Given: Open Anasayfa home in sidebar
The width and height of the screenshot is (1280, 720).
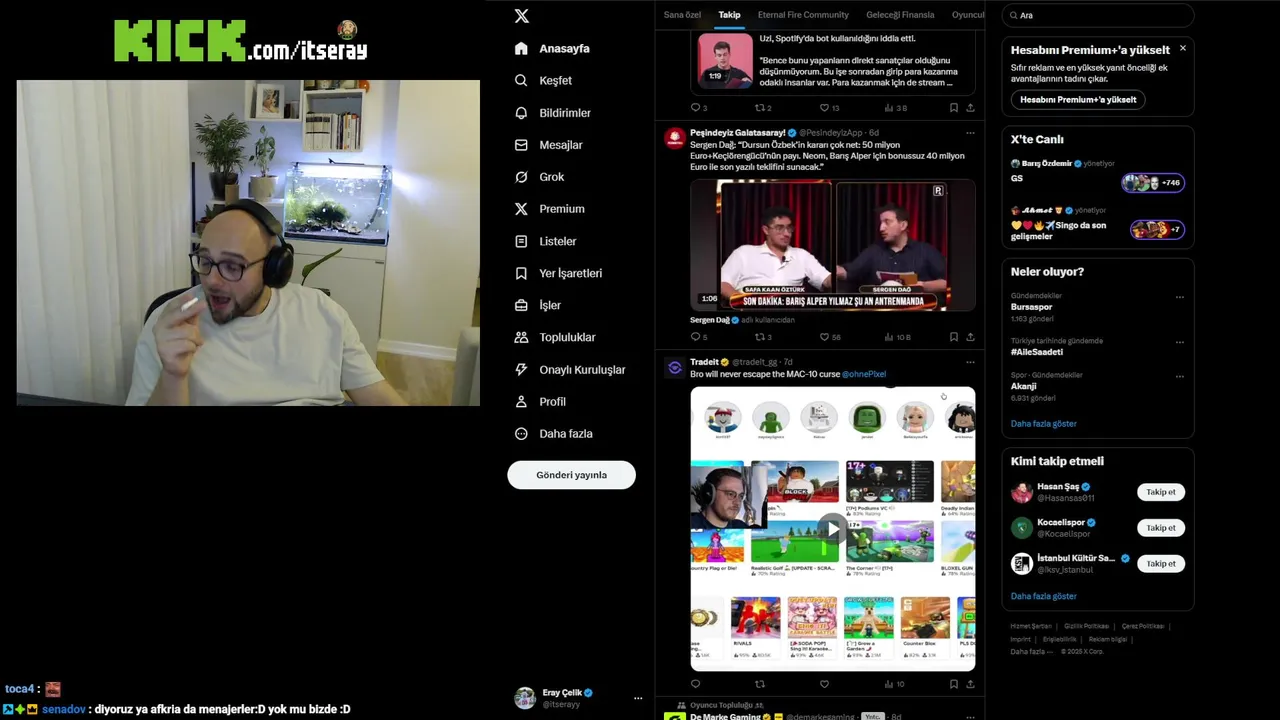Looking at the screenshot, I should pos(552,48).
